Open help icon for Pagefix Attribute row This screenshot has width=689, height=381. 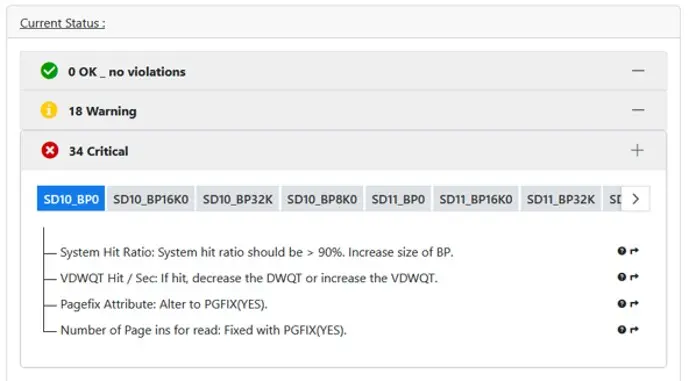(621, 304)
